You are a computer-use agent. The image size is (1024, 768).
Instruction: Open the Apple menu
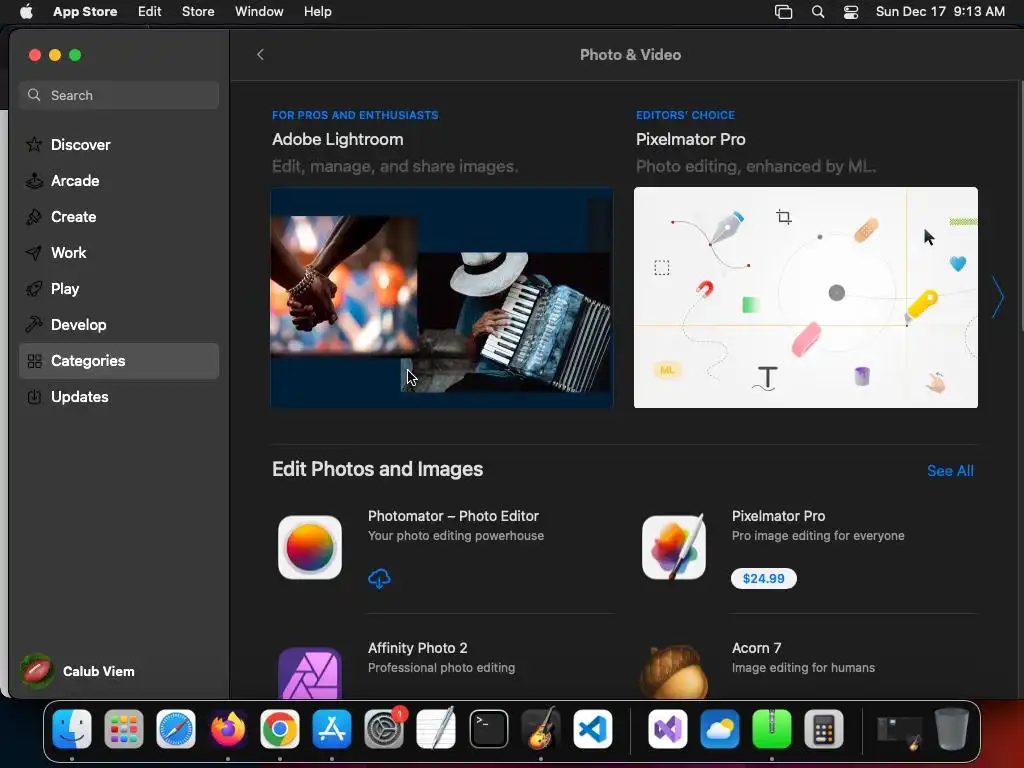[26, 11]
